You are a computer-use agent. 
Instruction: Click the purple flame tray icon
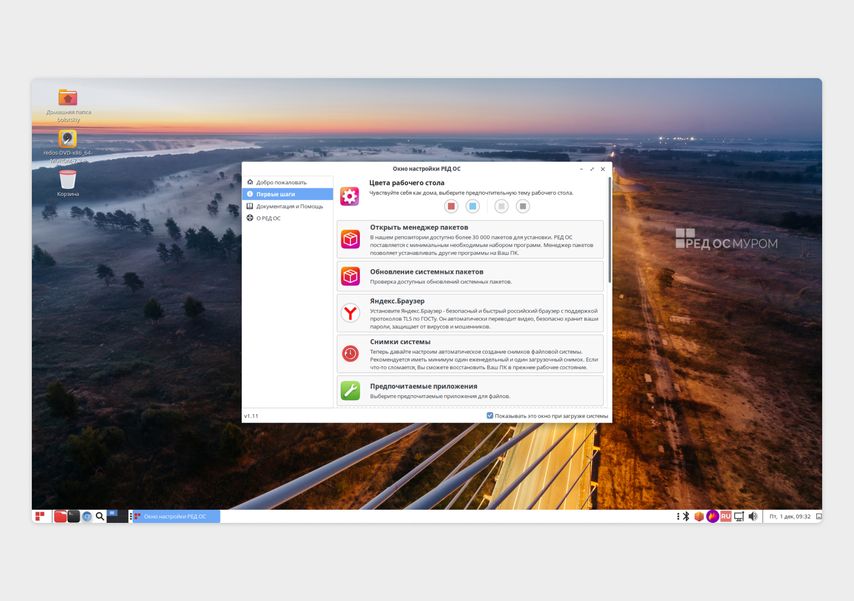712,516
